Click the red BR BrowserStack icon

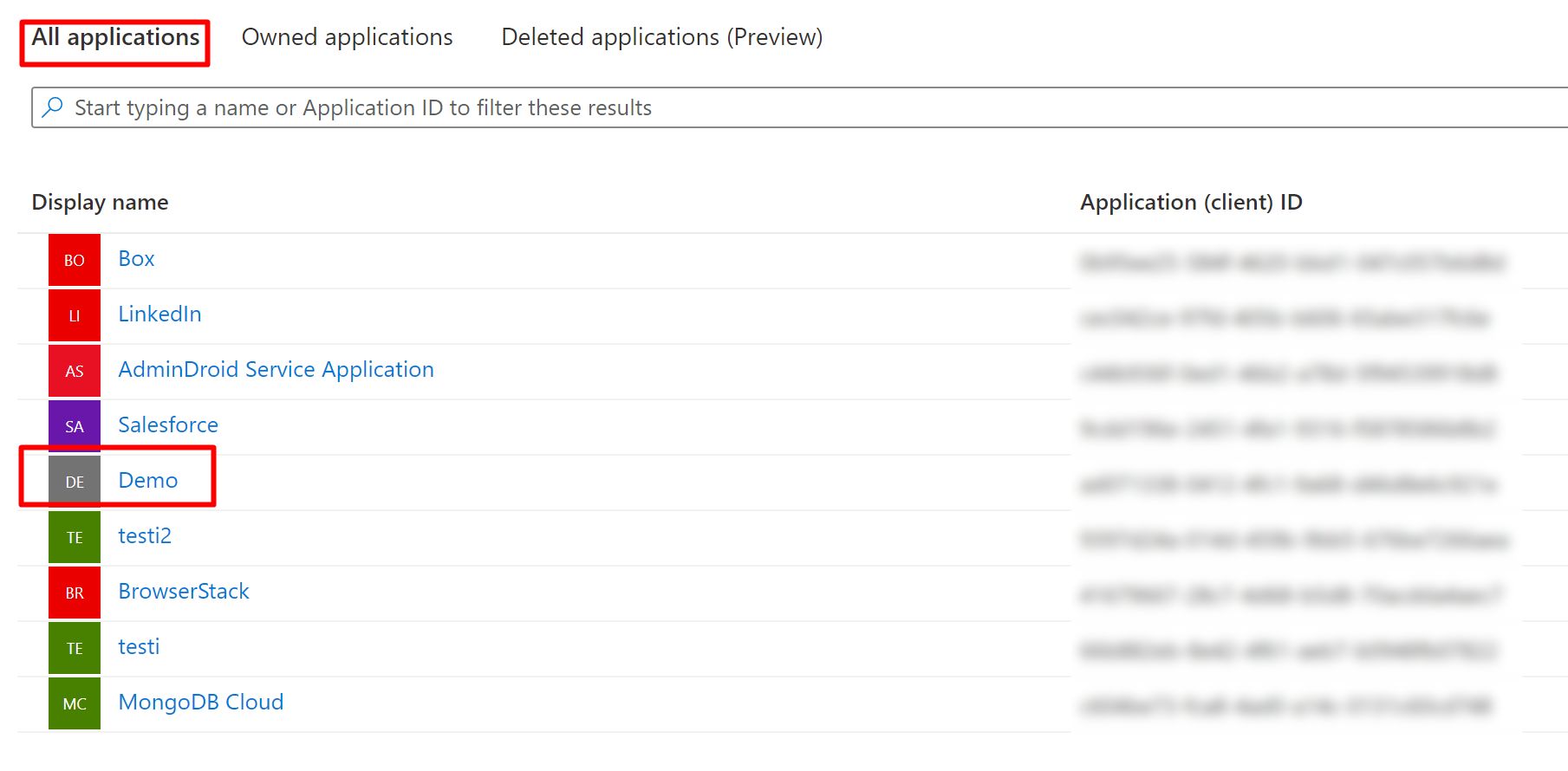[x=75, y=593]
